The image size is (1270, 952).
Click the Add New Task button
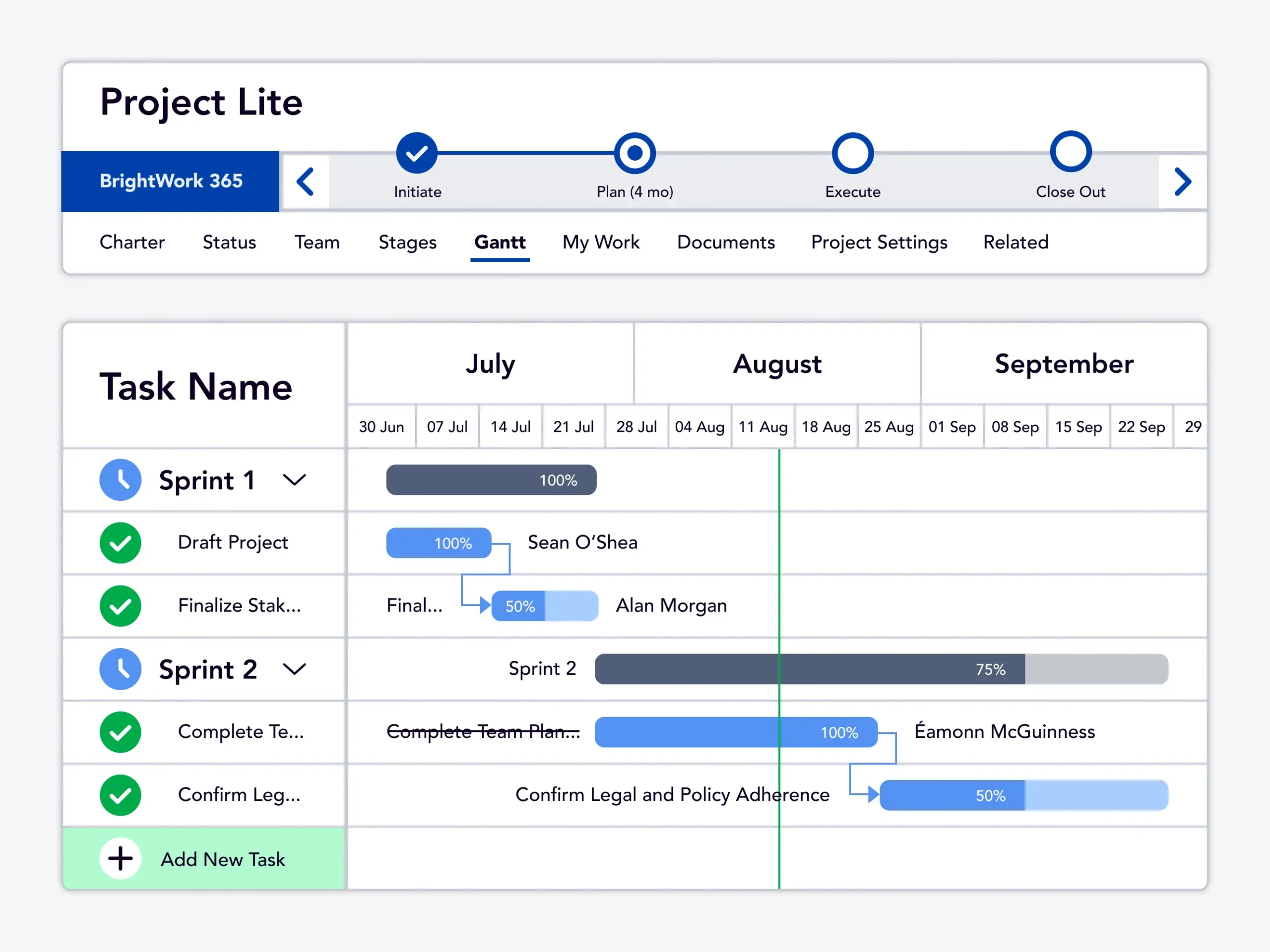tap(223, 859)
